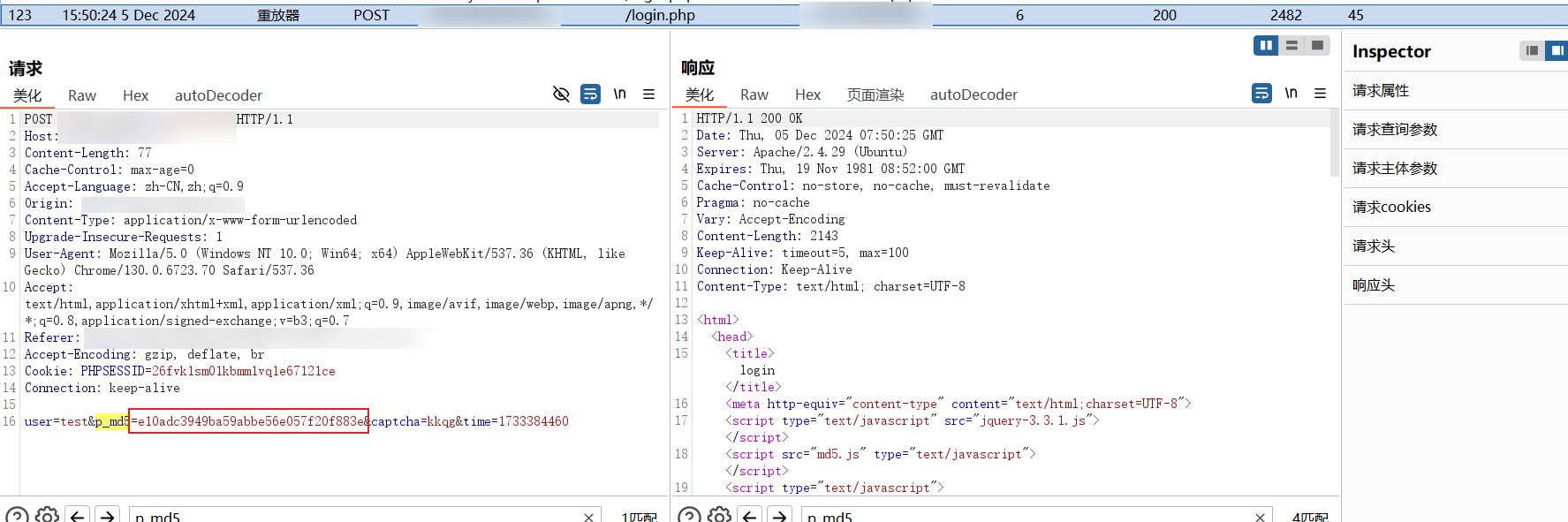Click the 请求 panel heading
The width and height of the screenshot is (1568, 522).
[x=26, y=68]
